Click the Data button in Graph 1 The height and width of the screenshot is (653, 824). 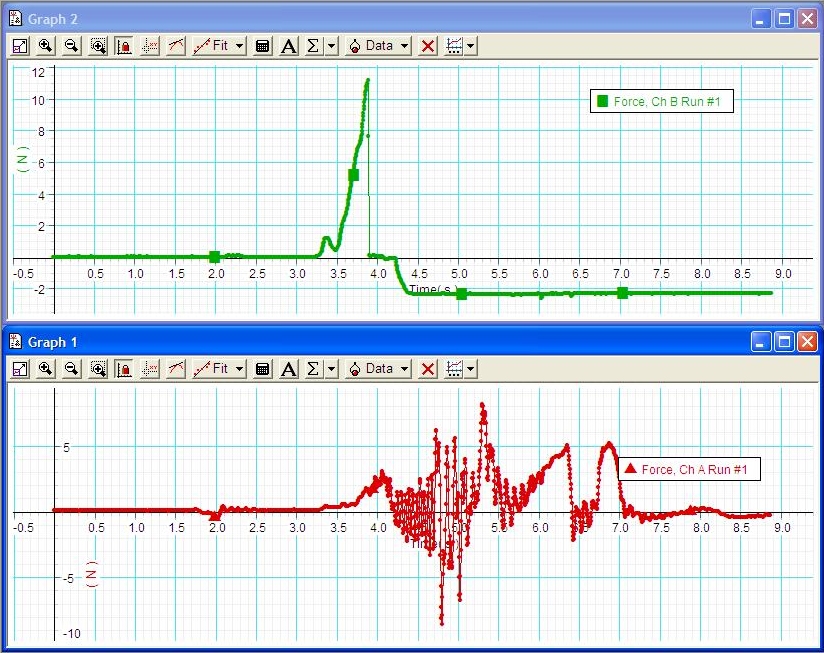[371, 369]
